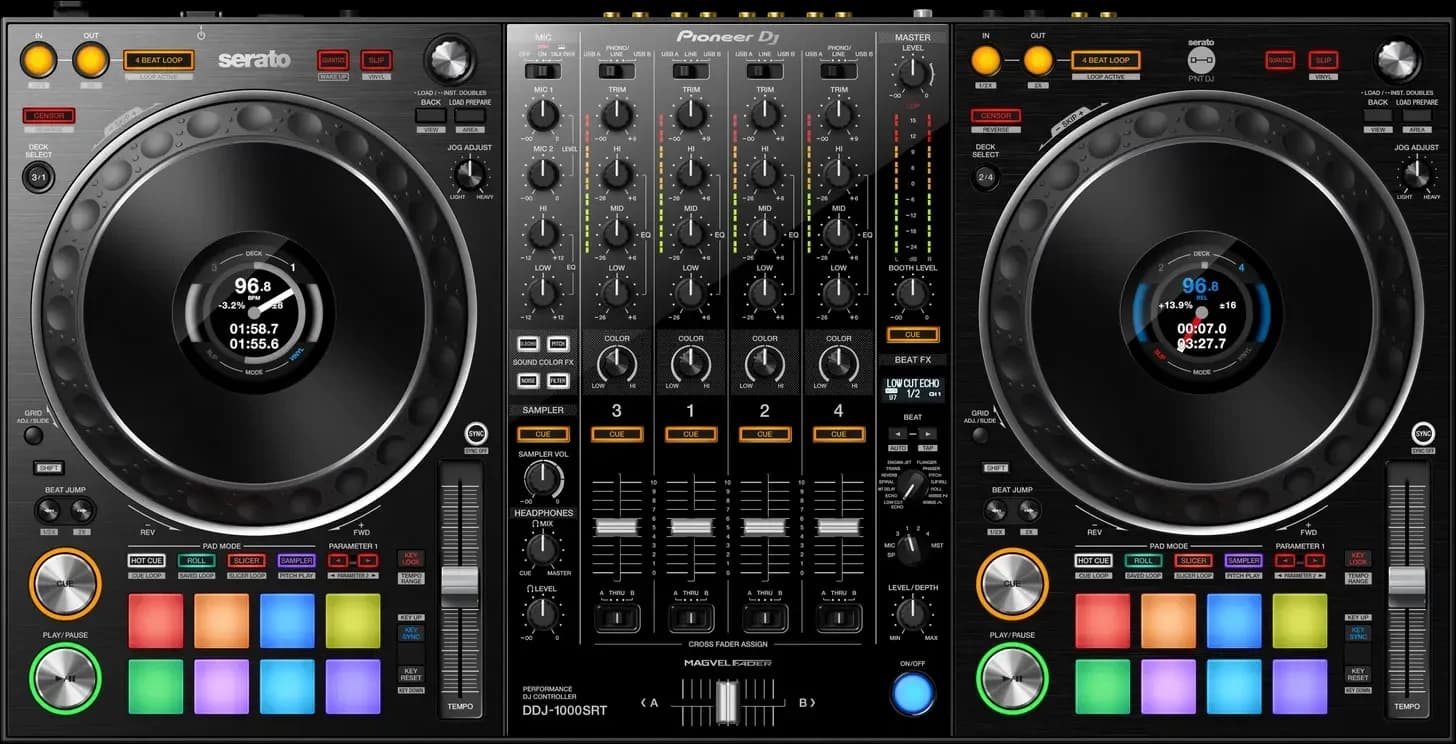Hit the left deck PLAY/PAUSE button
This screenshot has height=744, width=1456.
(65, 677)
